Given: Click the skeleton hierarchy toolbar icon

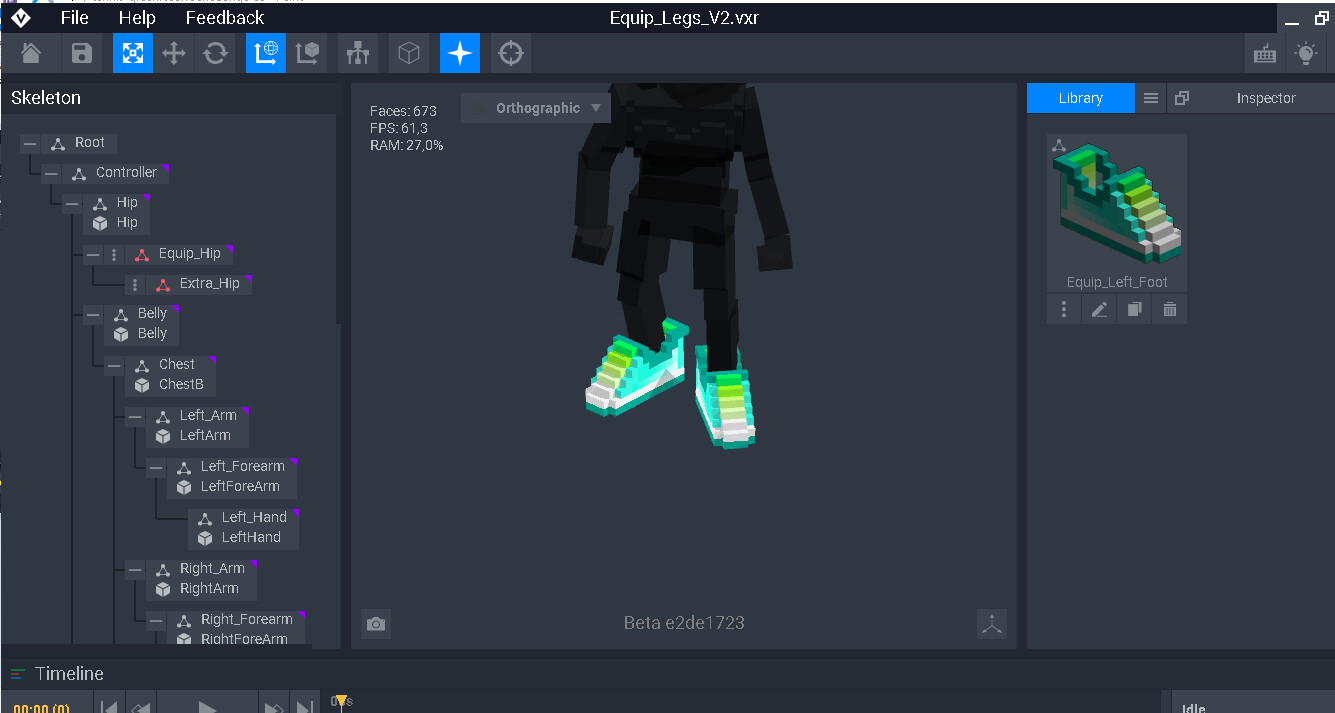Looking at the screenshot, I should click(357, 53).
